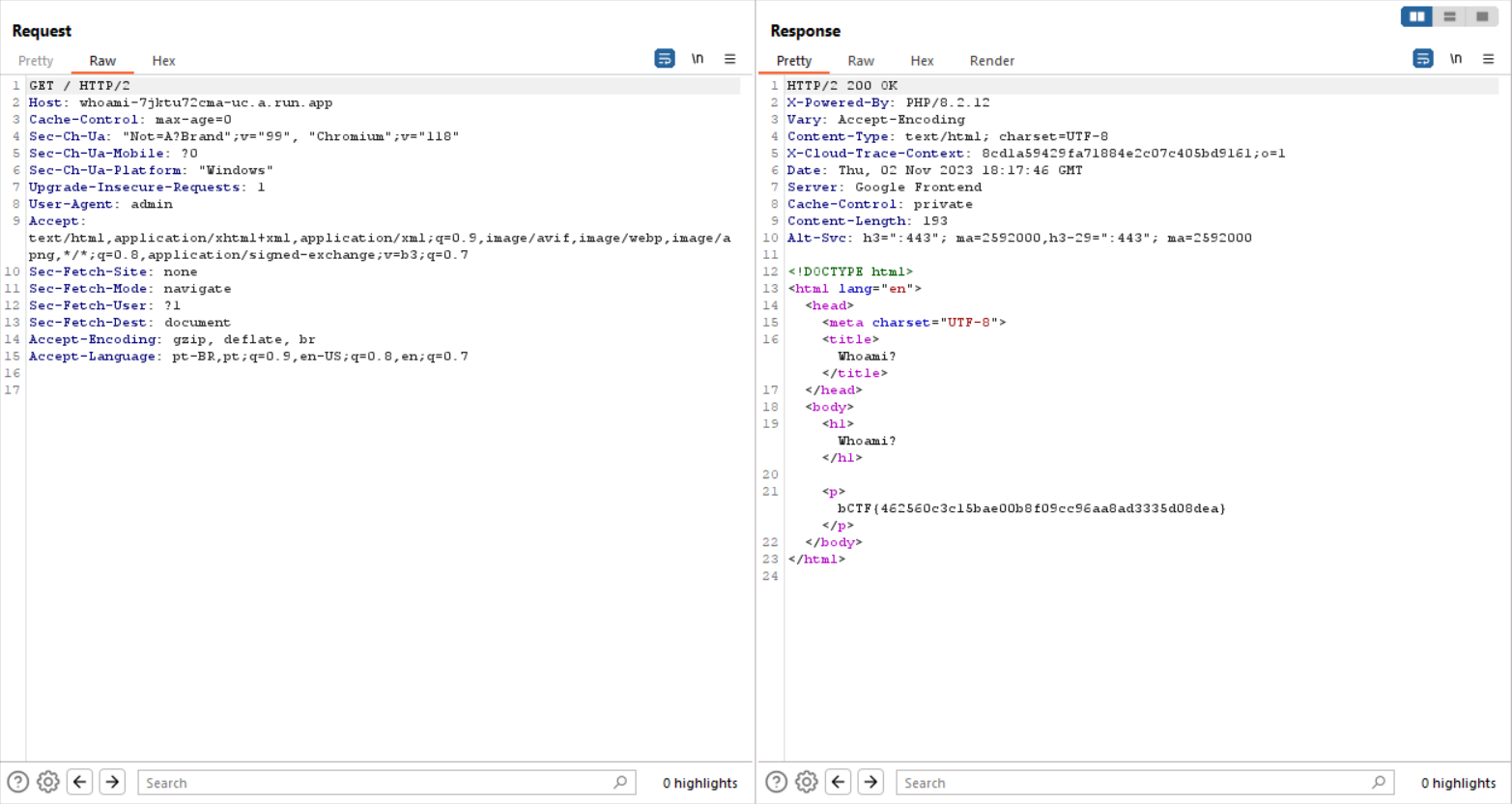
Task: Click the 'Request' panel heading
Action: [42, 31]
